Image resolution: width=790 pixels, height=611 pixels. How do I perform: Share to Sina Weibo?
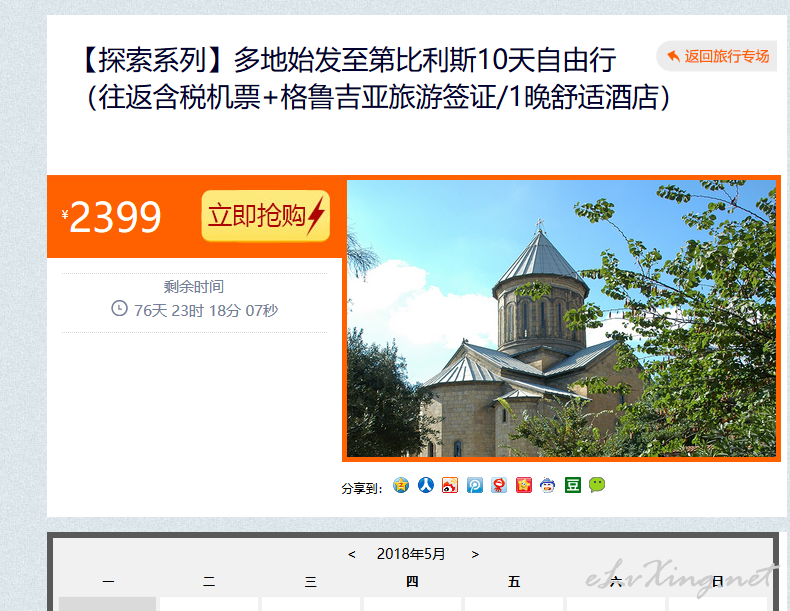(x=450, y=485)
